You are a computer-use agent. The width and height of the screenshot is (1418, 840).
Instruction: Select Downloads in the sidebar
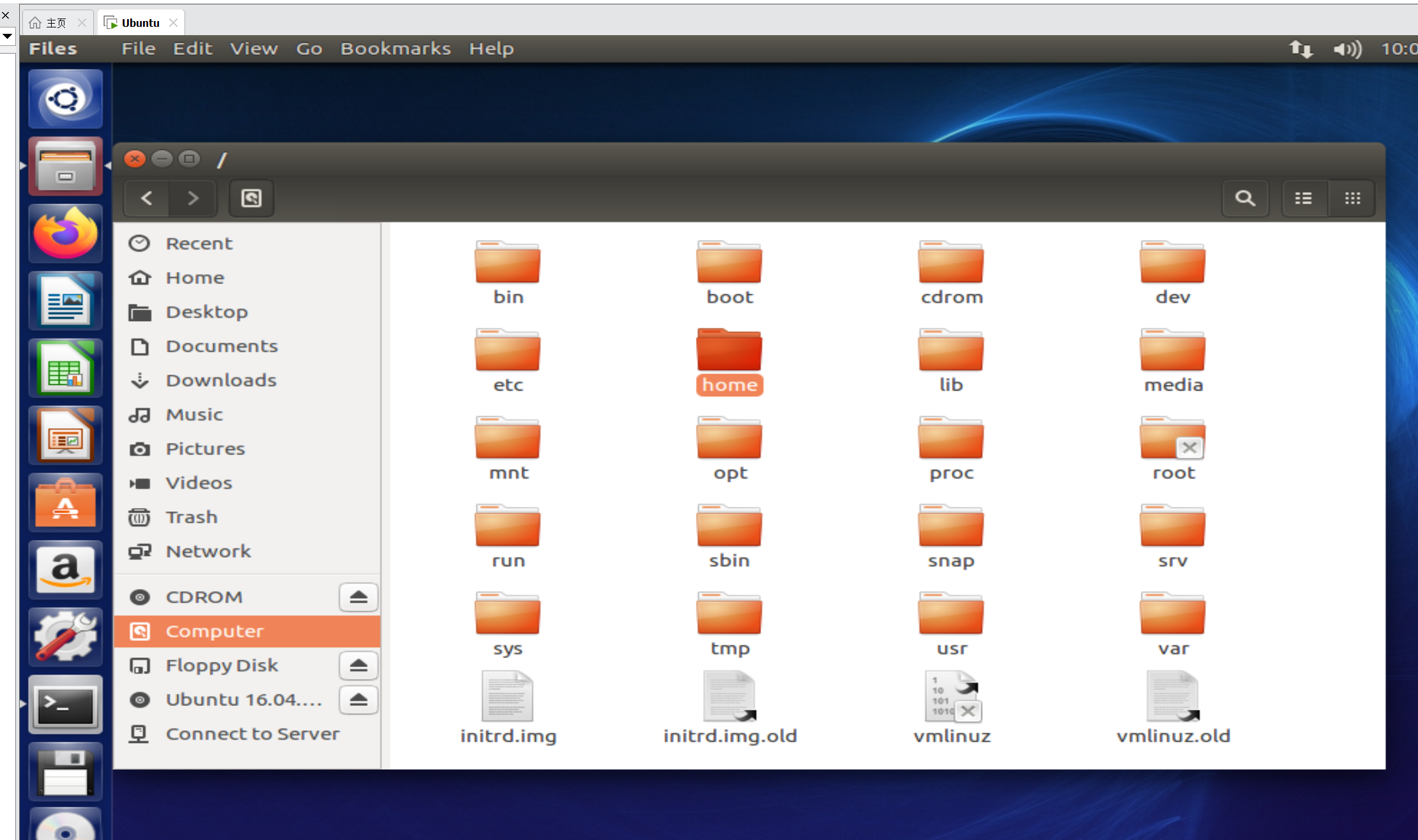[x=221, y=380]
